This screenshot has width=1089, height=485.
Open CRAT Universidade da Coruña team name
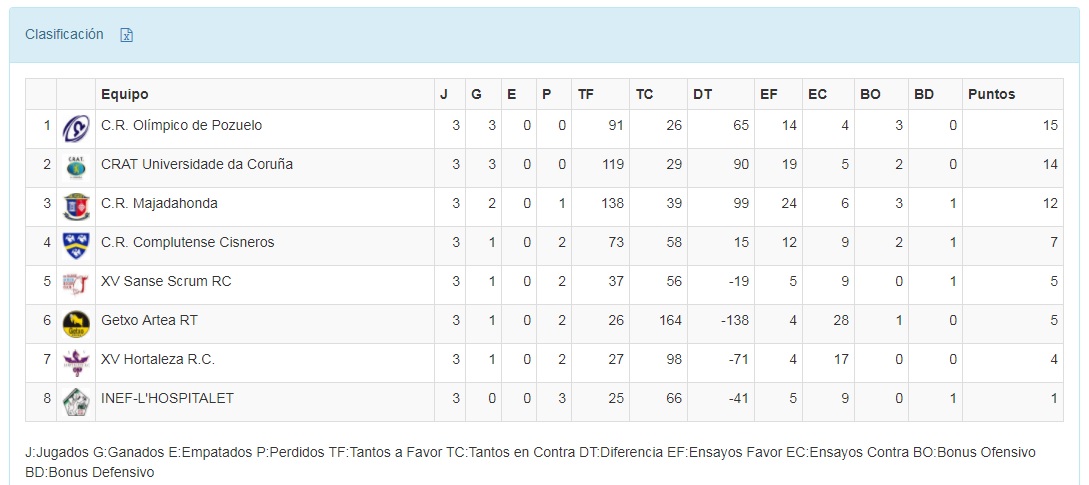coord(197,164)
